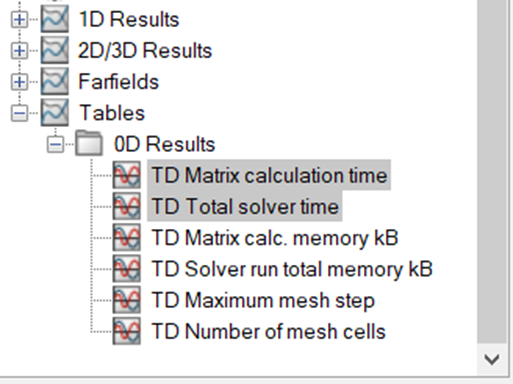Click the scrollbar down arrow
The height and width of the screenshot is (384, 513).
tap(492, 359)
